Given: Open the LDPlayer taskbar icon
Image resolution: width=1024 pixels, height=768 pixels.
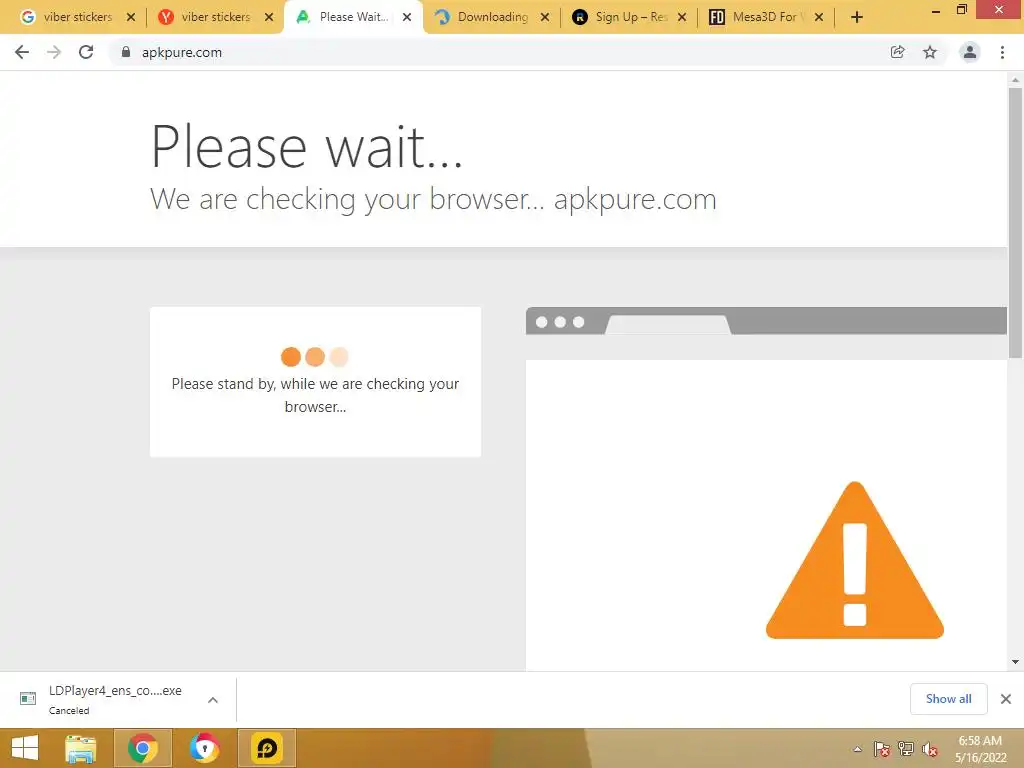Looking at the screenshot, I should pos(266,748).
